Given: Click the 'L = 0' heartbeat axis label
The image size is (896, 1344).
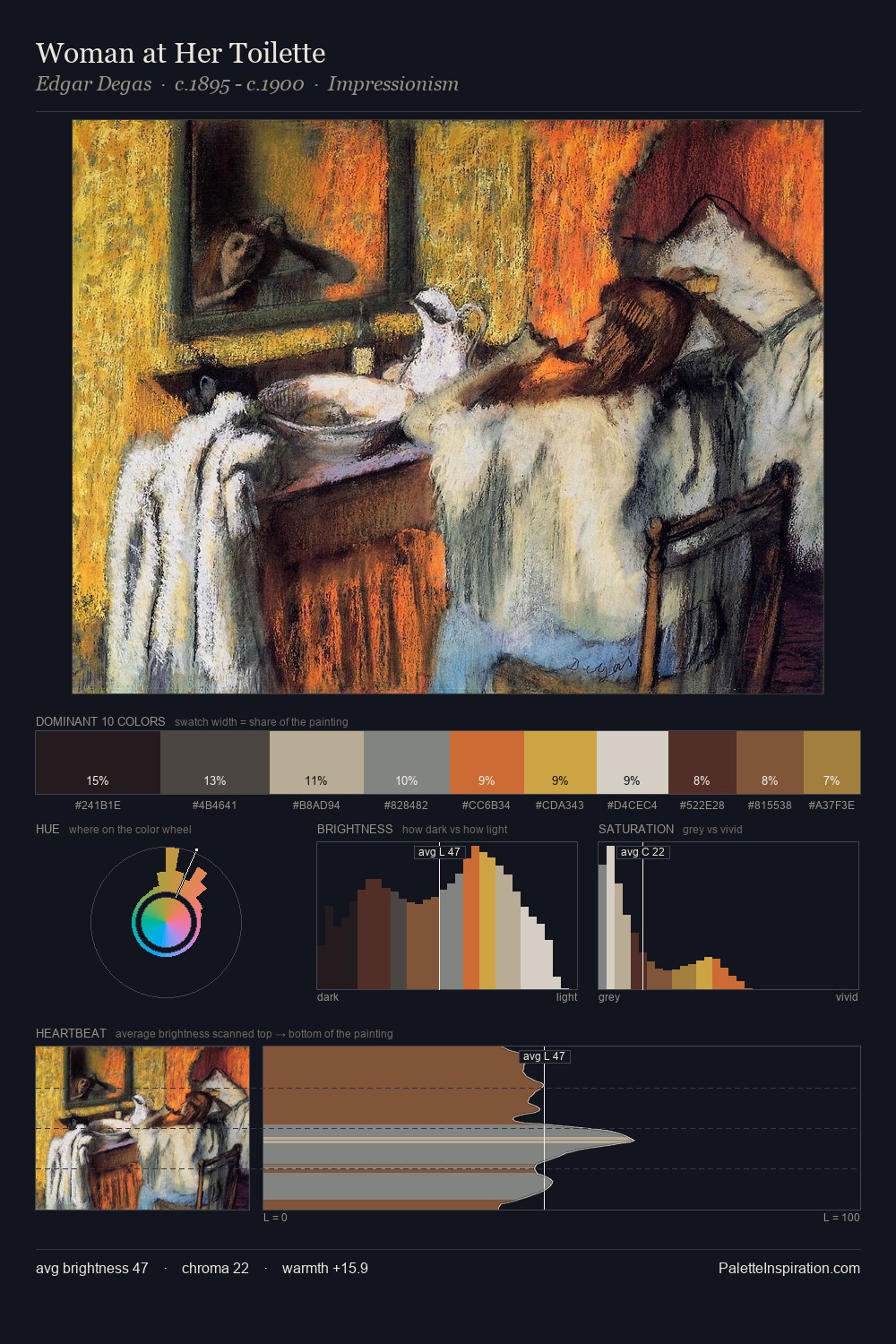Looking at the screenshot, I should (275, 1218).
